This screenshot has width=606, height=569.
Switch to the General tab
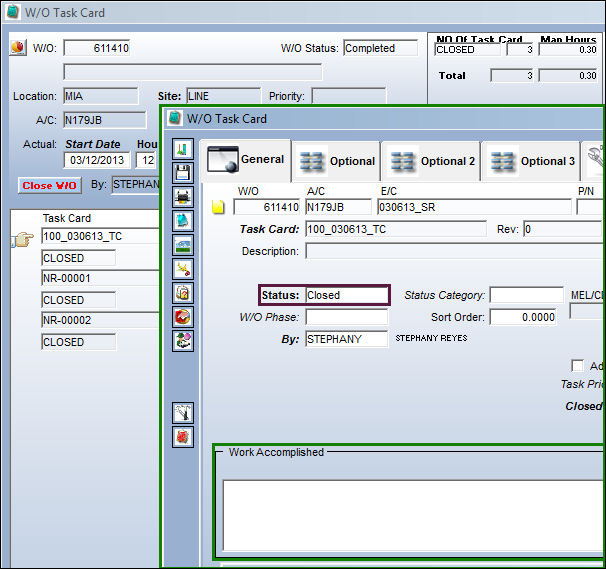[245, 160]
